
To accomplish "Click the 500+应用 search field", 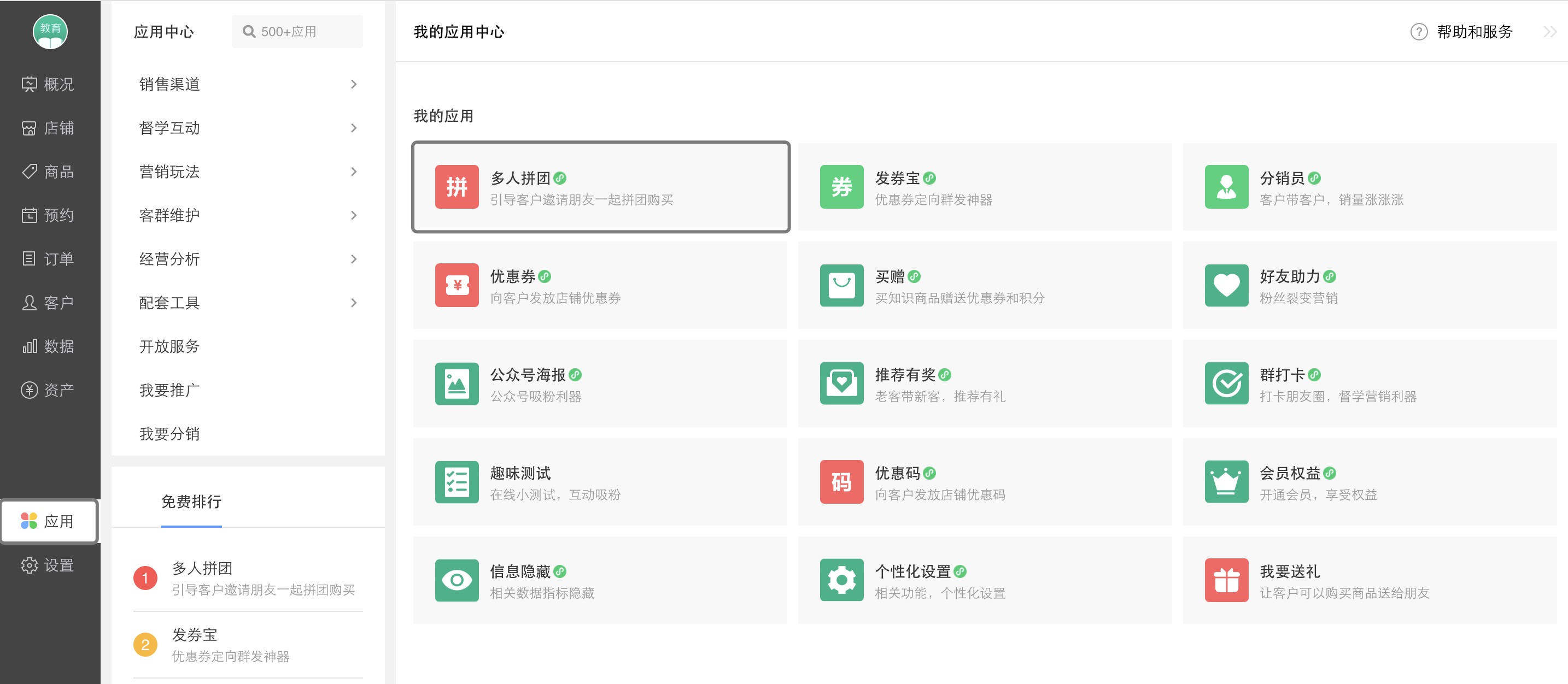I will coord(297,32).
